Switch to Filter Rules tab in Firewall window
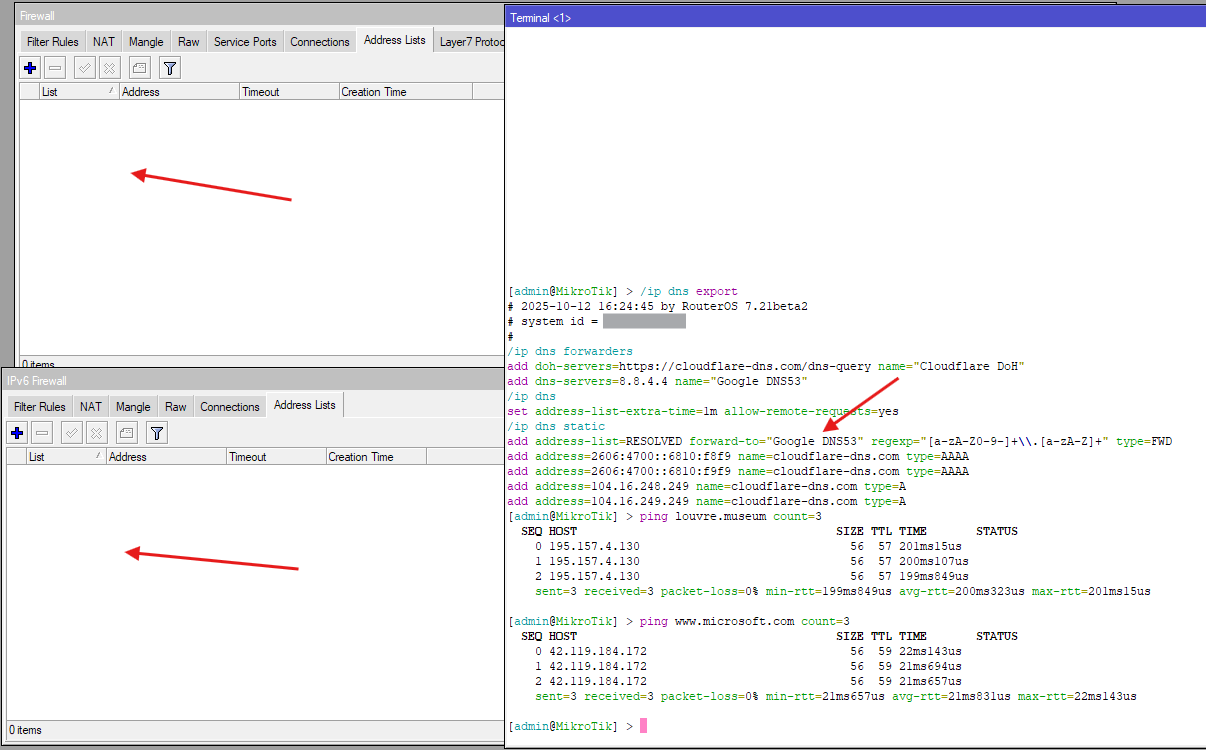 (53, 42)
